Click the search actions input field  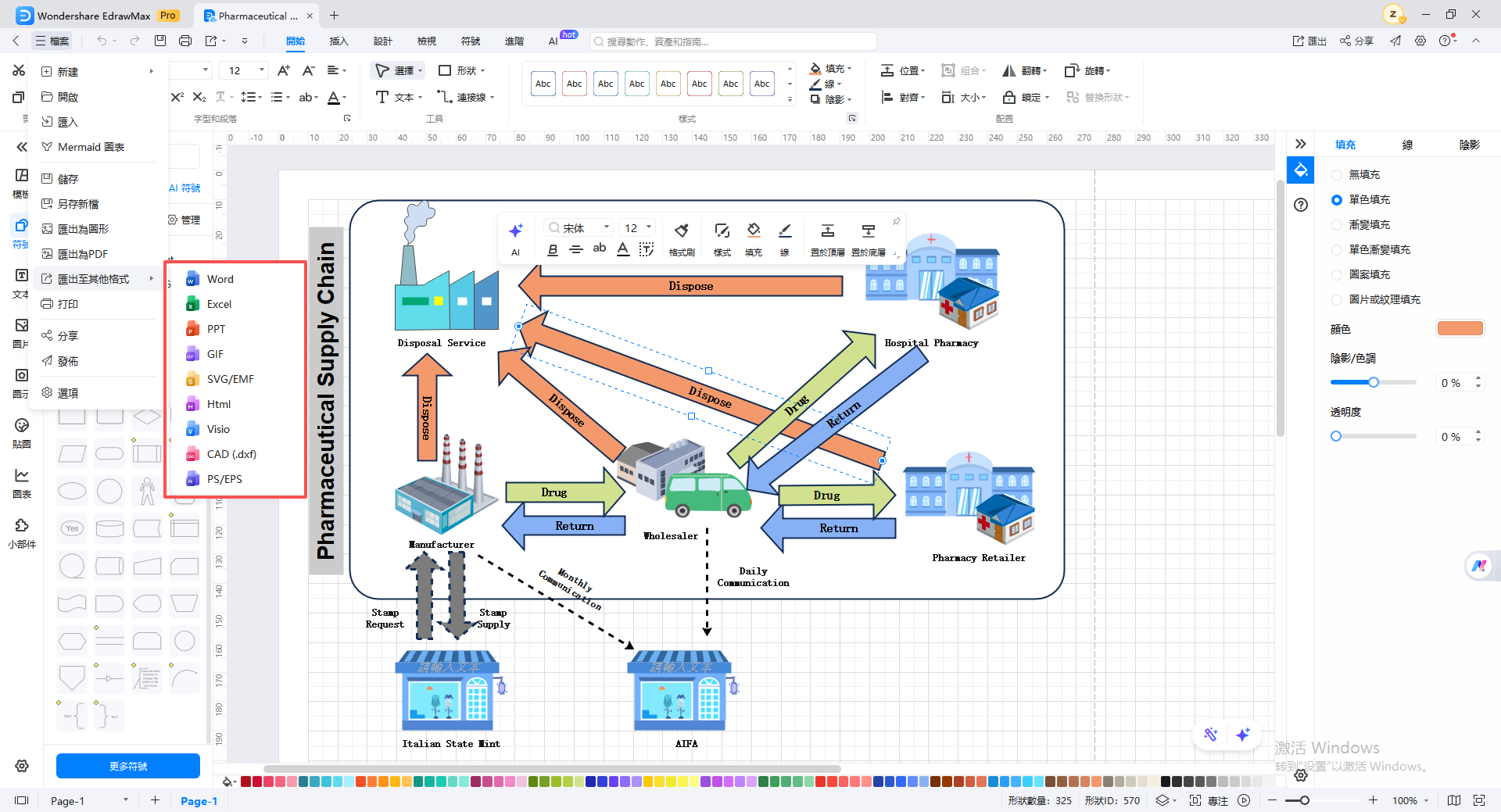pyautogui.click(x=733, y=41)
